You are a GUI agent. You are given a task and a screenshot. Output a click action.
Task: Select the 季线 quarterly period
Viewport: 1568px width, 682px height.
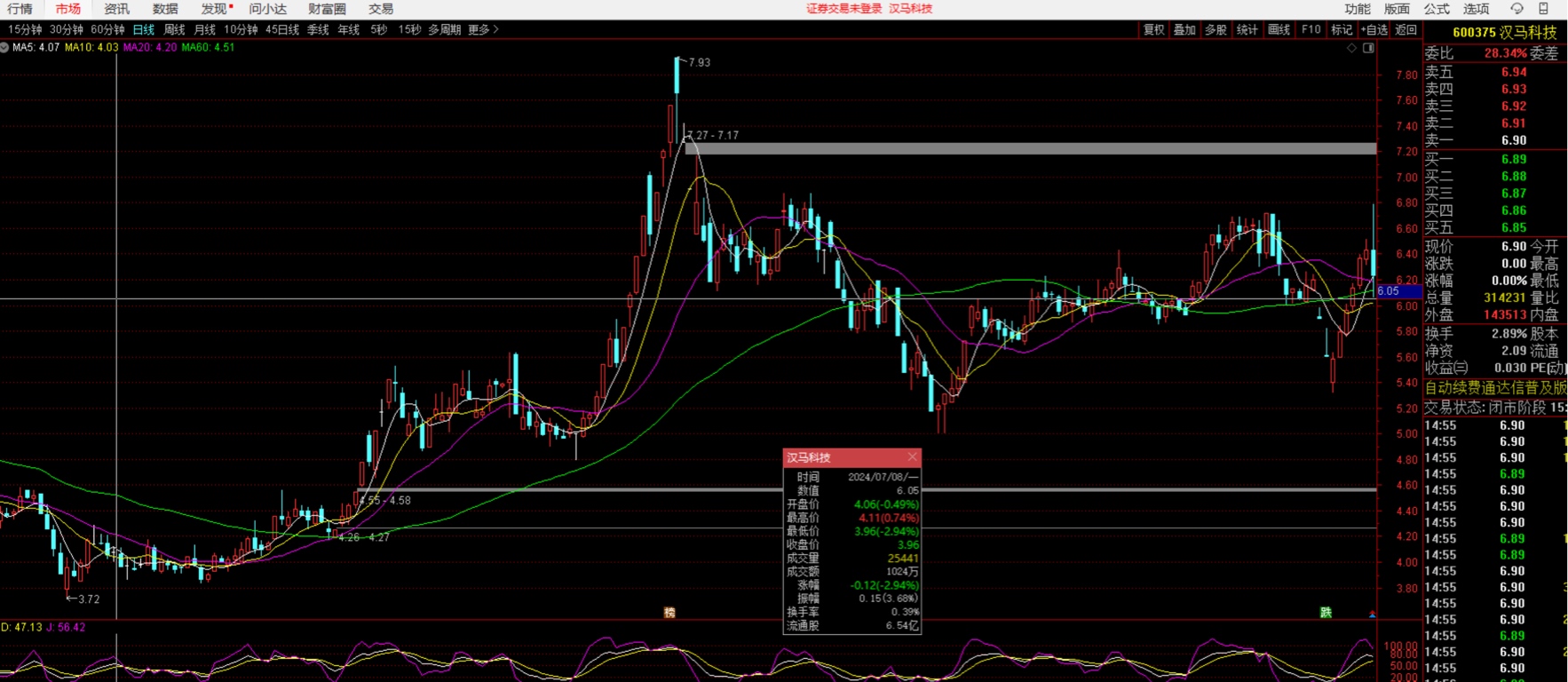point(318,29)
